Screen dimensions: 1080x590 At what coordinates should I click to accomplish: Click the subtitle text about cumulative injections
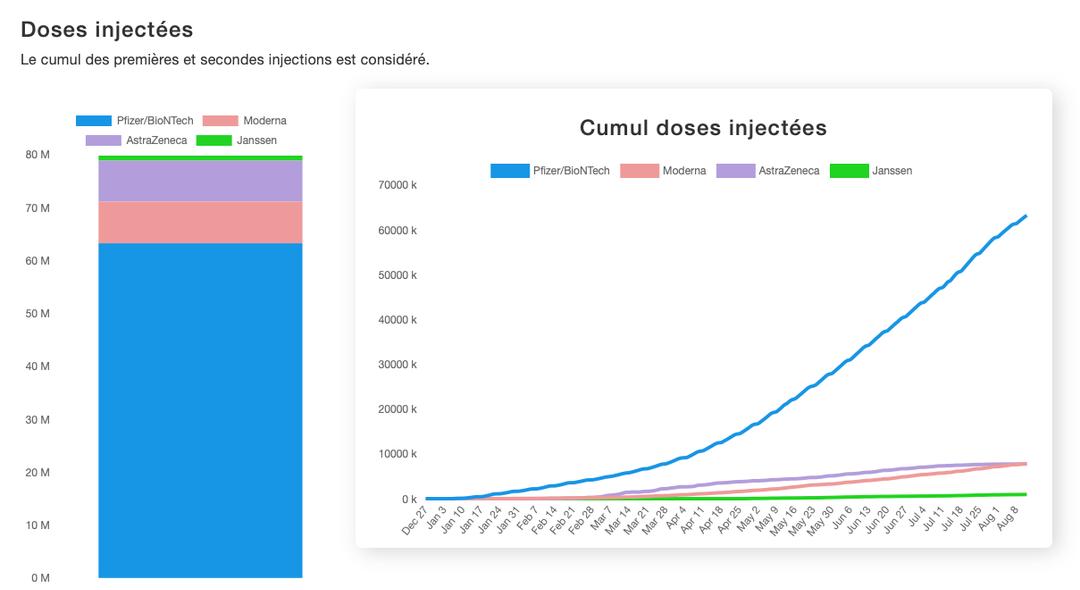tap(225, 60)
